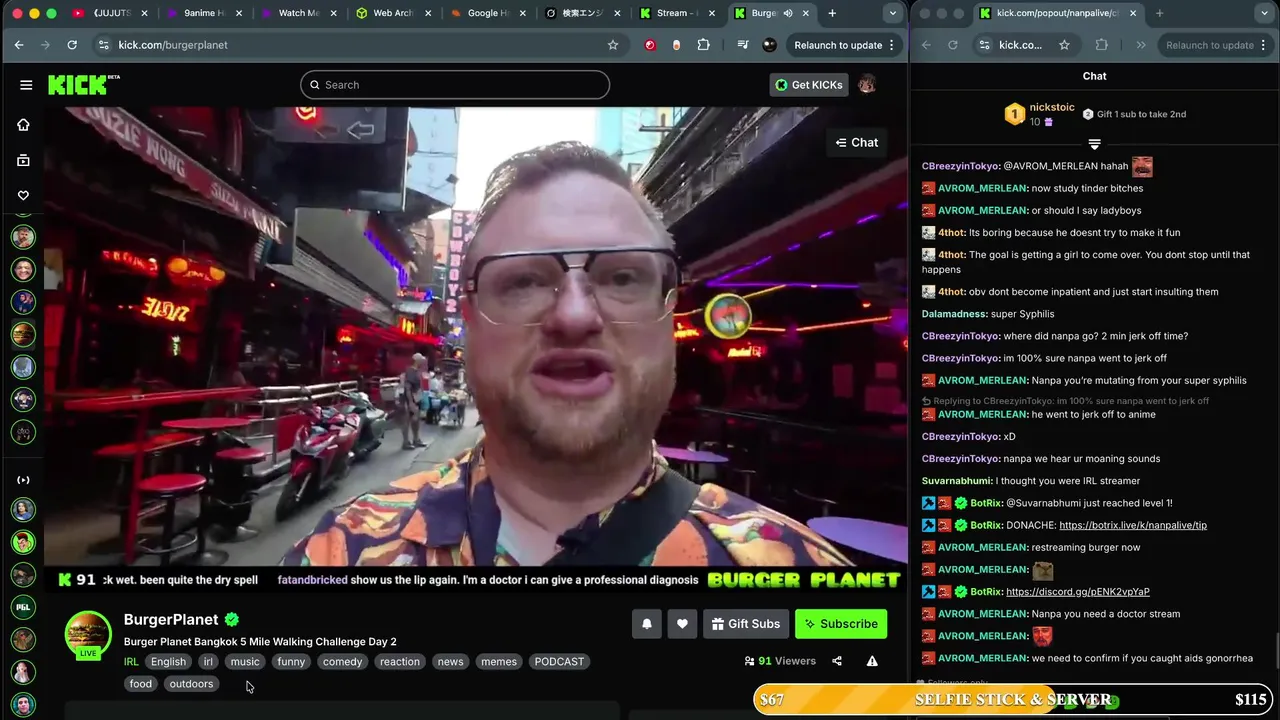View site information icon for kick.com/burgerplanet

point(103,45)
